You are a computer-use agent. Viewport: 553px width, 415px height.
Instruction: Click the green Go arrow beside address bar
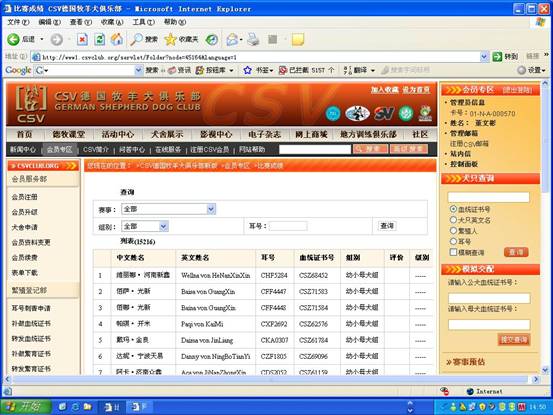(497, 56)
